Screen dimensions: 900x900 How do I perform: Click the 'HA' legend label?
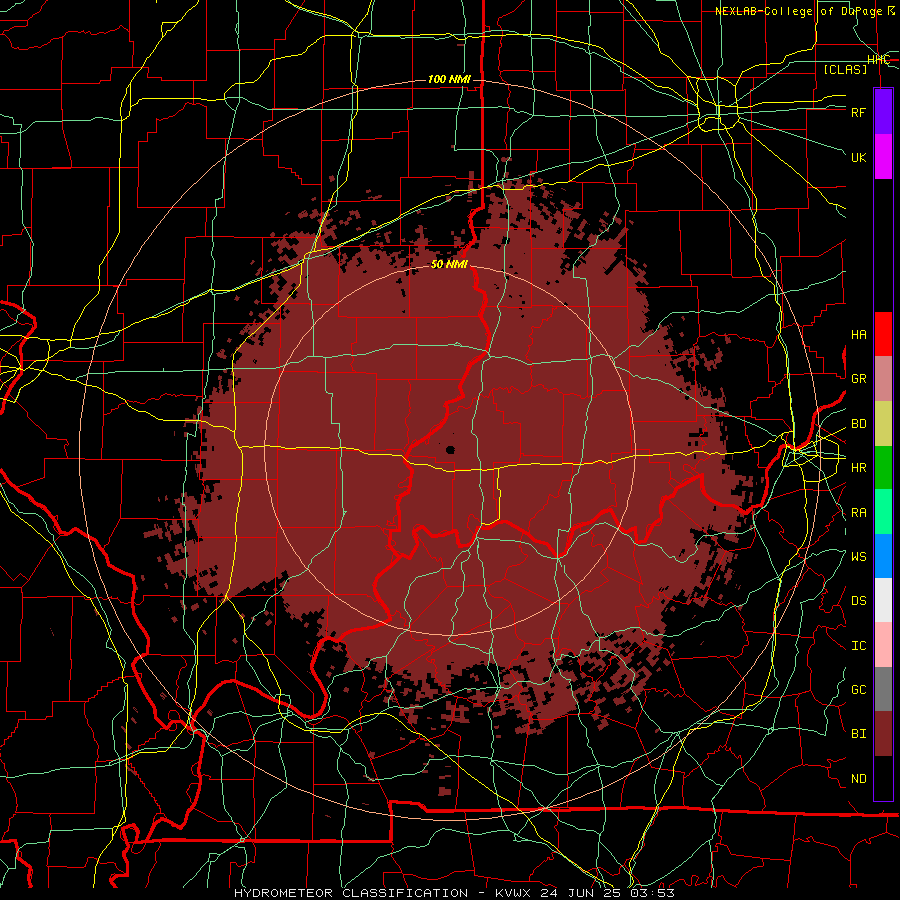tap(859, 335)
